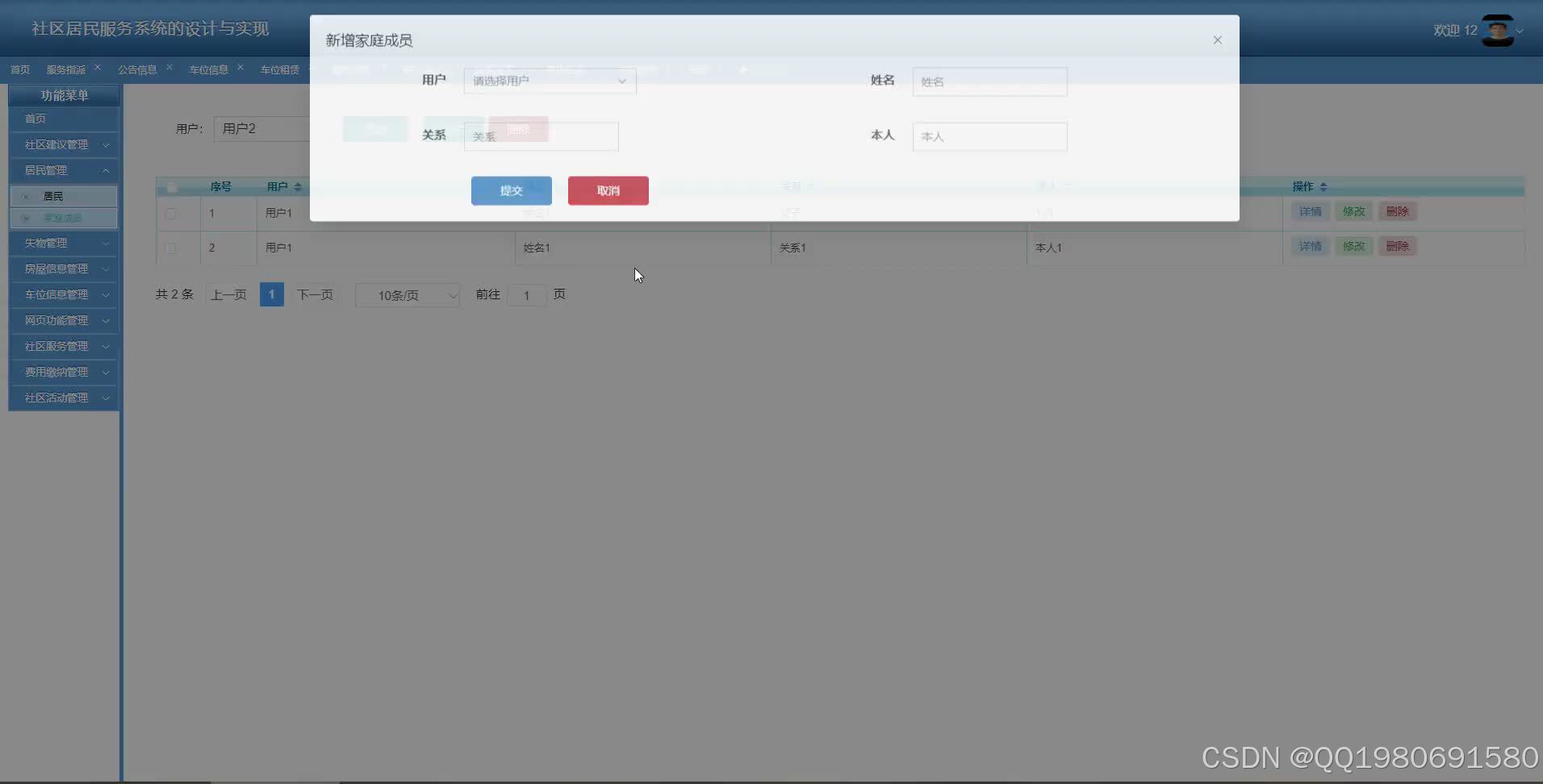Go to the next page with 下一页
This screenshot has width=1543, height=784.
(x=315, y=294)
